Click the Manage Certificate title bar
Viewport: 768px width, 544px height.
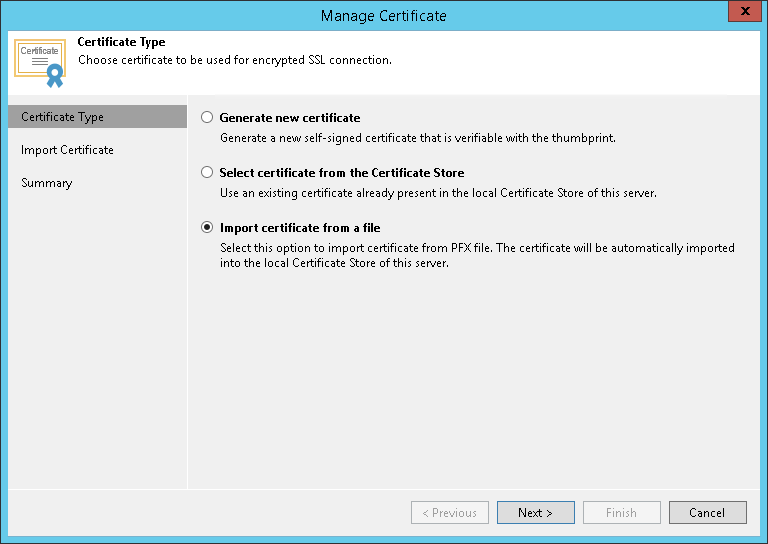coord(384,15)
